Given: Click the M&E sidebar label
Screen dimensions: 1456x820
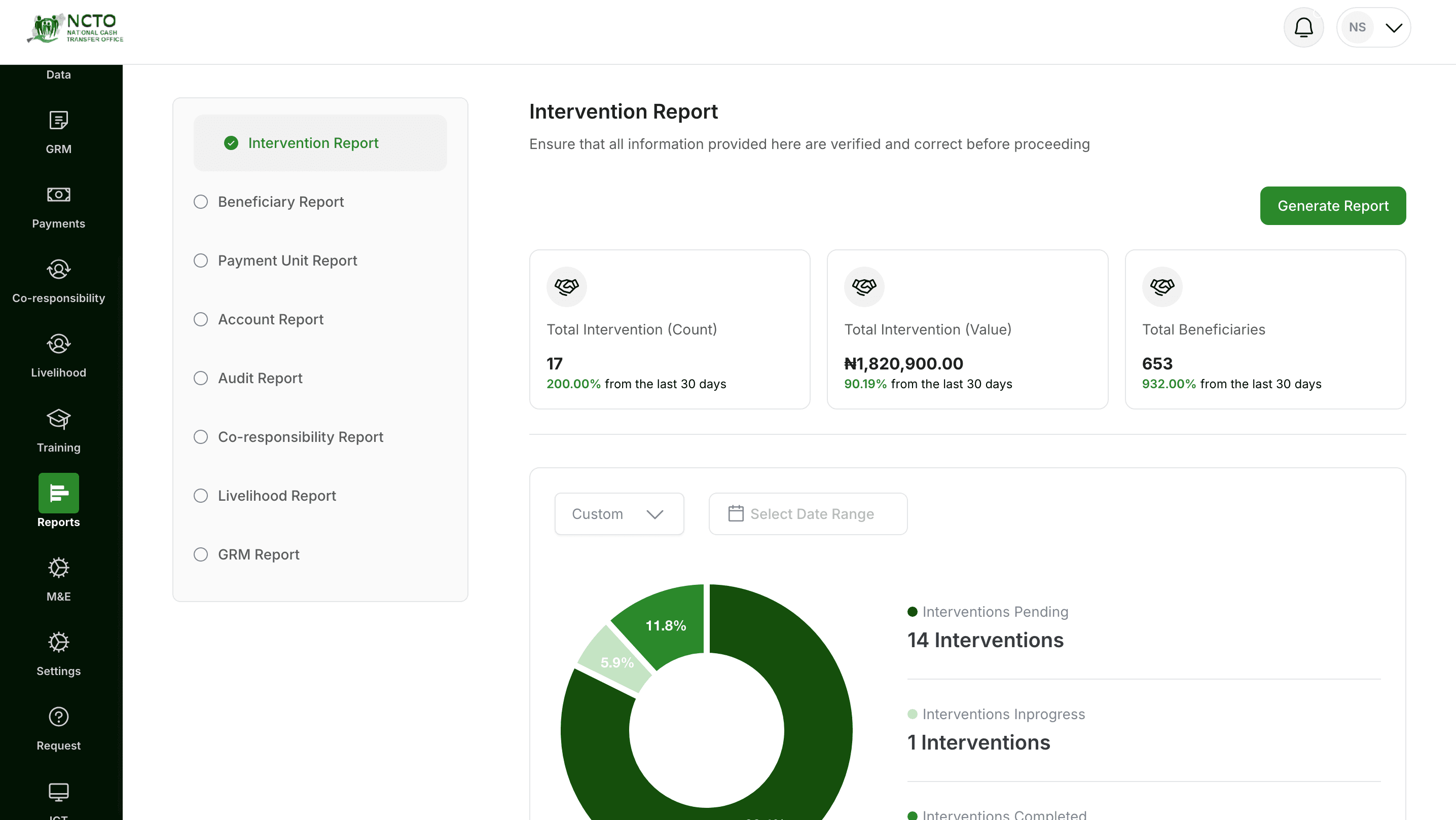Looking at the screenshot, I should 58,597.
